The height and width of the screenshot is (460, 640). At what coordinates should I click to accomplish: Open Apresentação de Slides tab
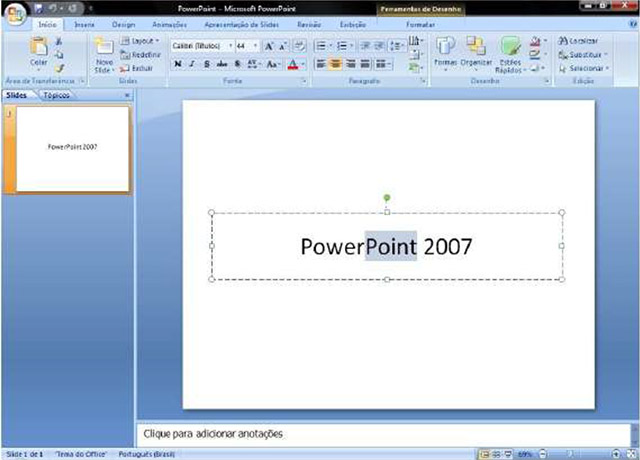click(x=241, y=24)
